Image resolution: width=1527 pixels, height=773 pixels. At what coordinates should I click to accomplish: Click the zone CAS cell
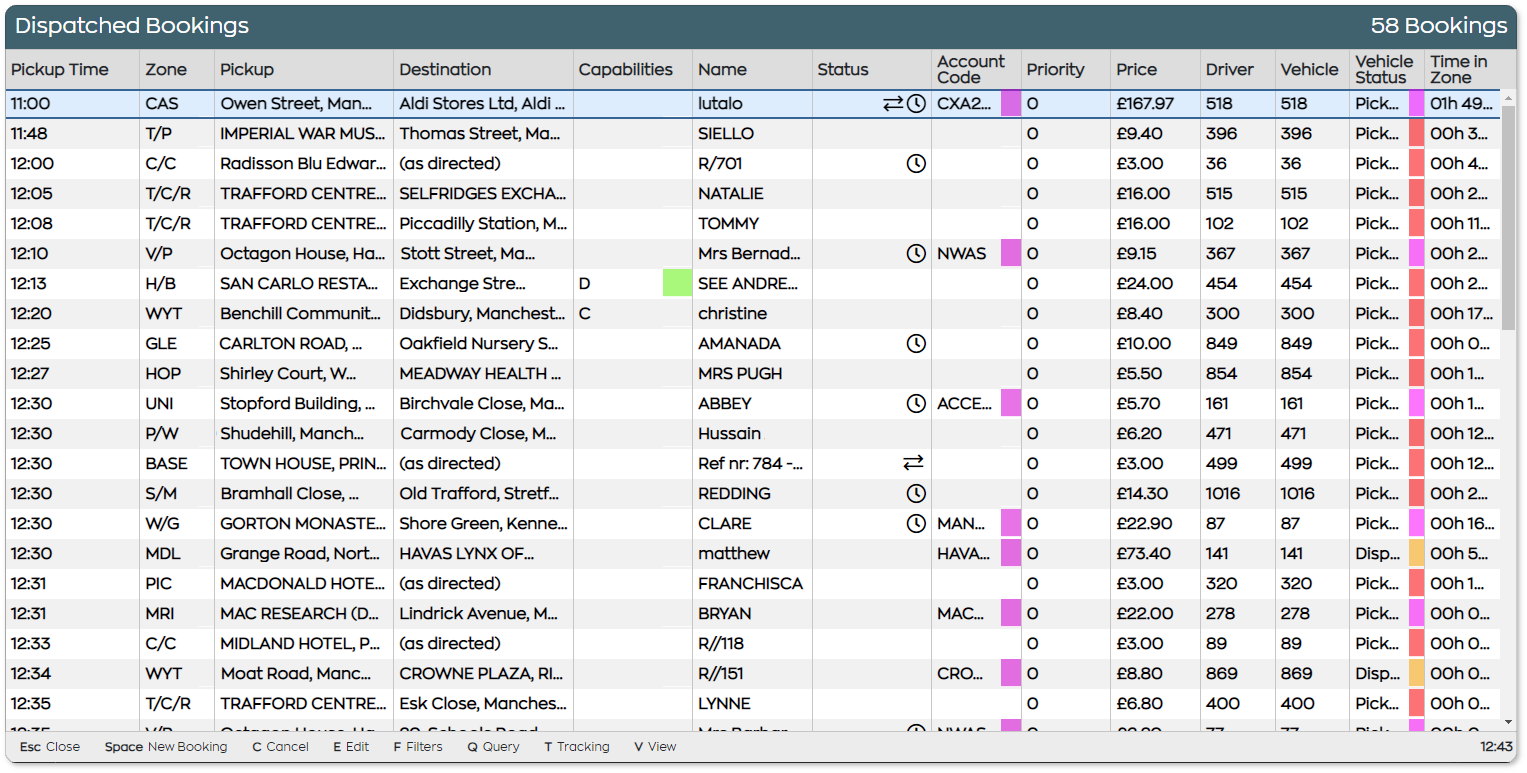[x=177, y=103]
